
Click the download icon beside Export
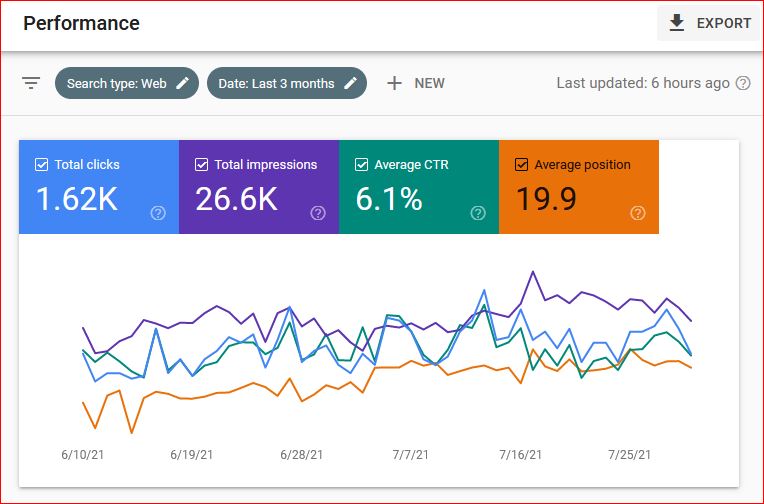[x=677, y=23]
